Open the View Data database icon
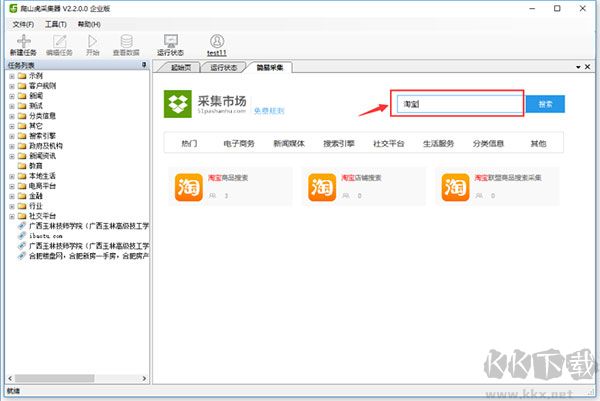 pos(126,41)
